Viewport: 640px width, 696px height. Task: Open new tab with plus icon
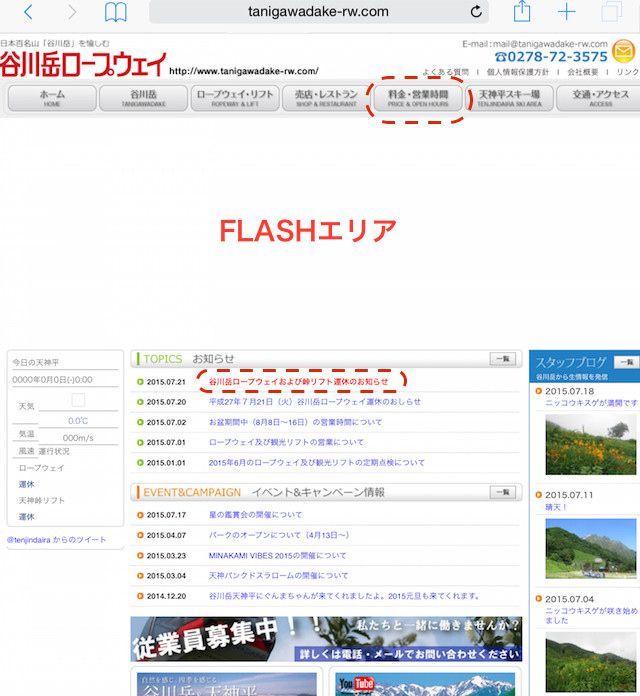(x=567, y=12)
